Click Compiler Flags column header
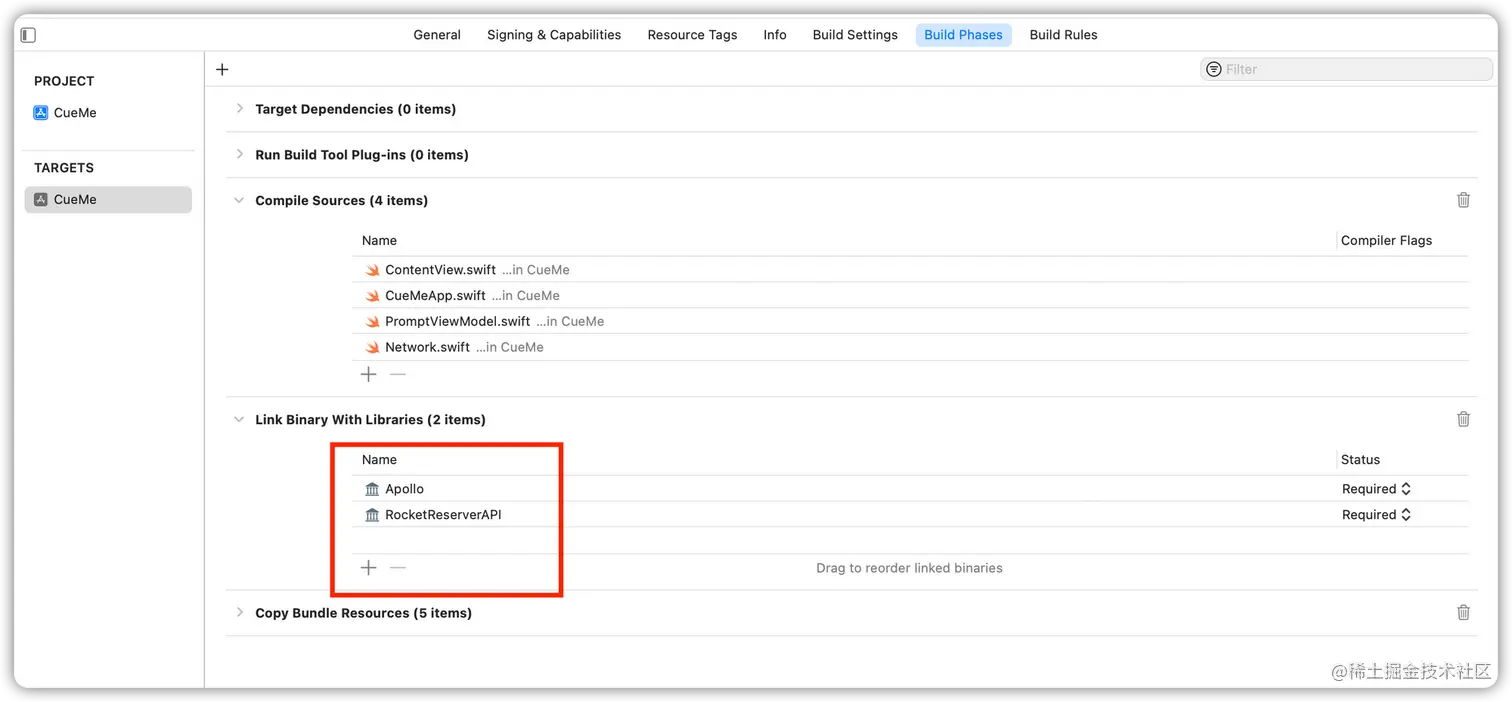 click(1386, 241)
